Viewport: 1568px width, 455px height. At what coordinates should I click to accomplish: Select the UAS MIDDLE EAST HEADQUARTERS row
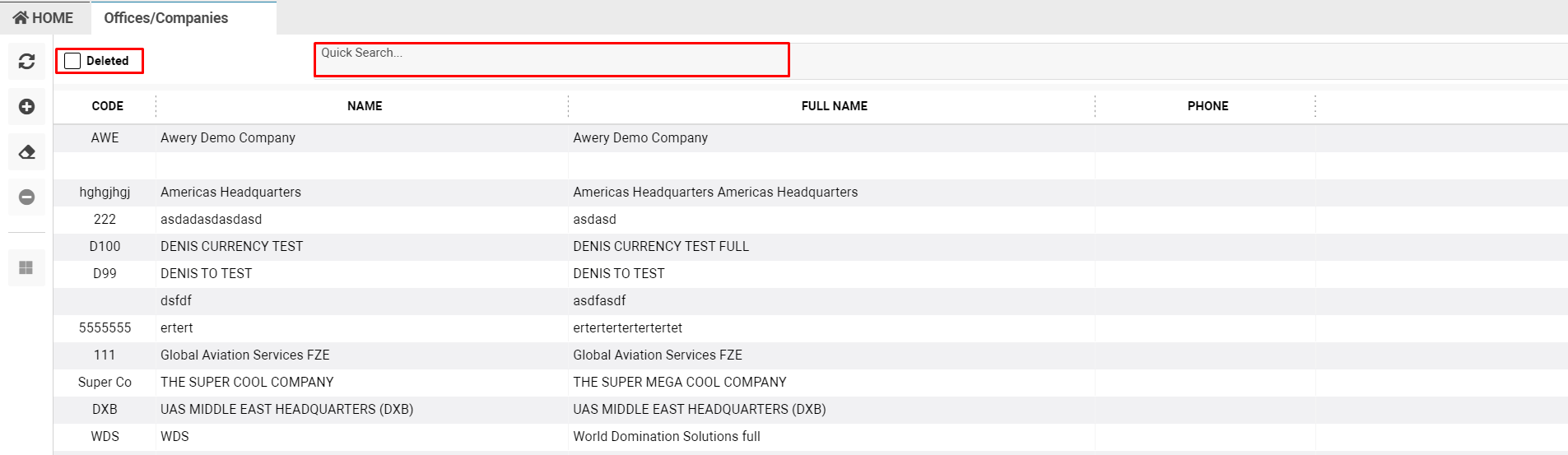(x=811, y=410)
